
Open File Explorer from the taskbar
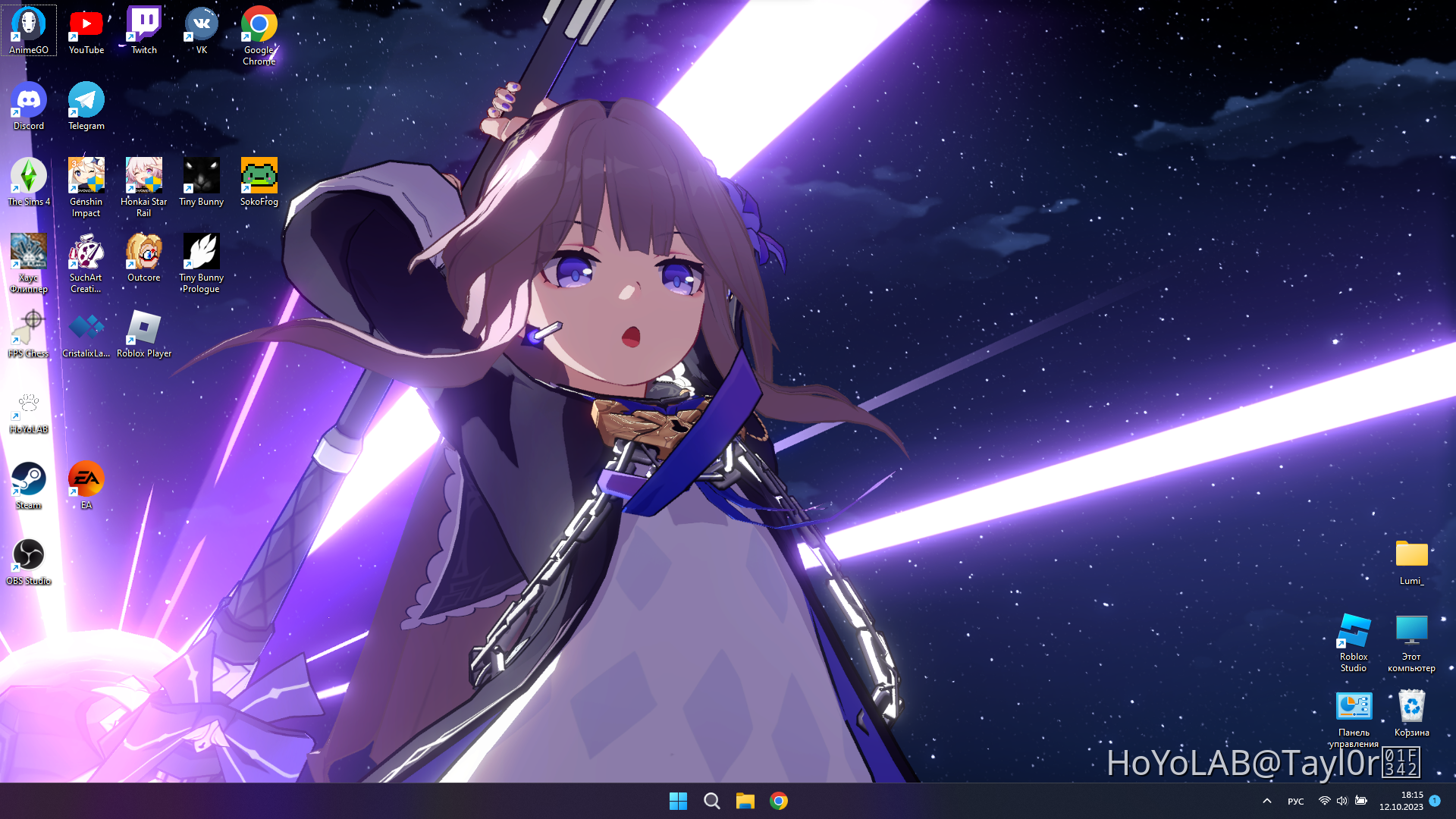pos(745,801)
